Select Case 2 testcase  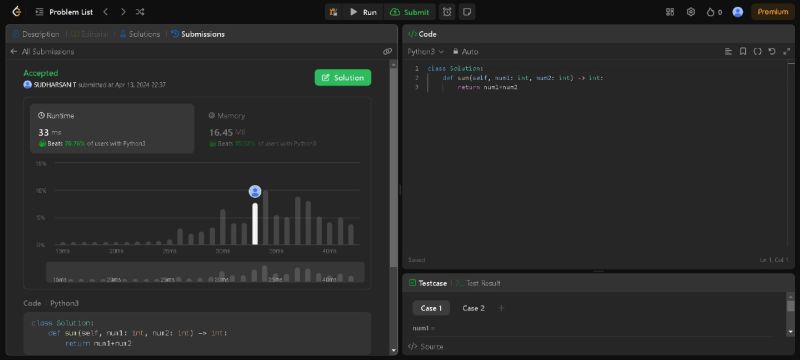[x=473, y=308]
